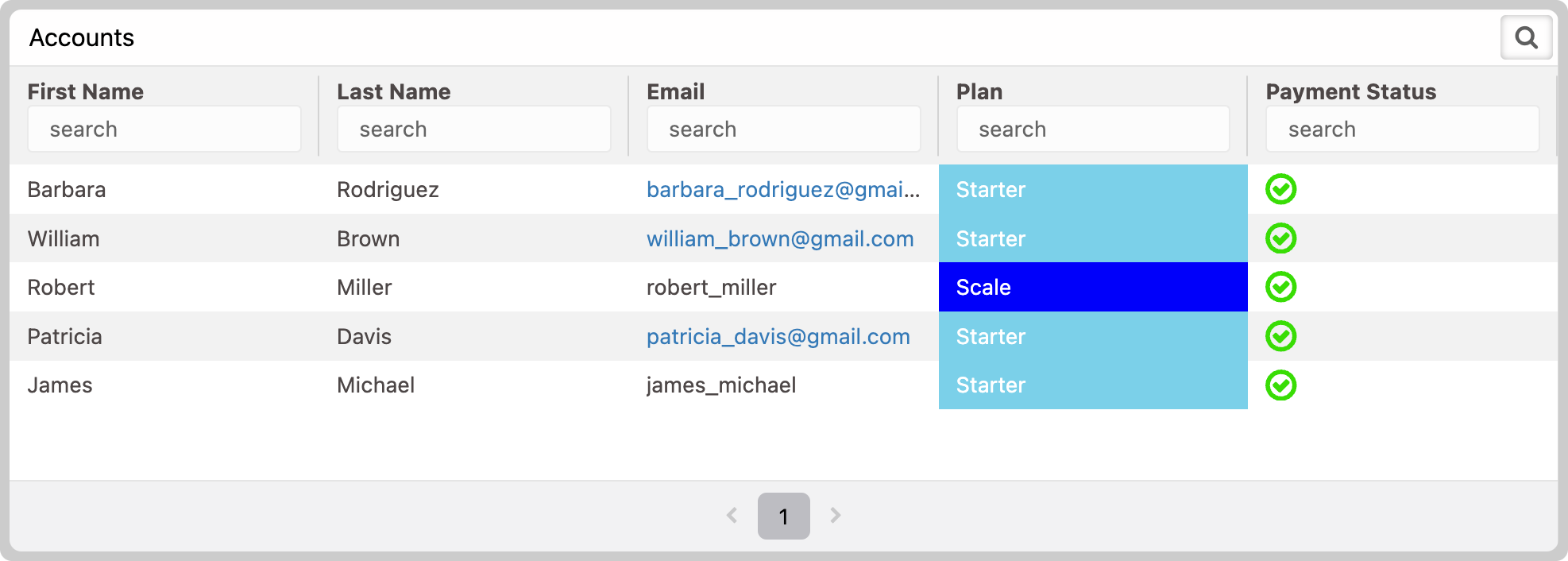1568x561 pixels.
Task: Focus the Email search field
Action: pyautogui.click(x=784, y=129)
